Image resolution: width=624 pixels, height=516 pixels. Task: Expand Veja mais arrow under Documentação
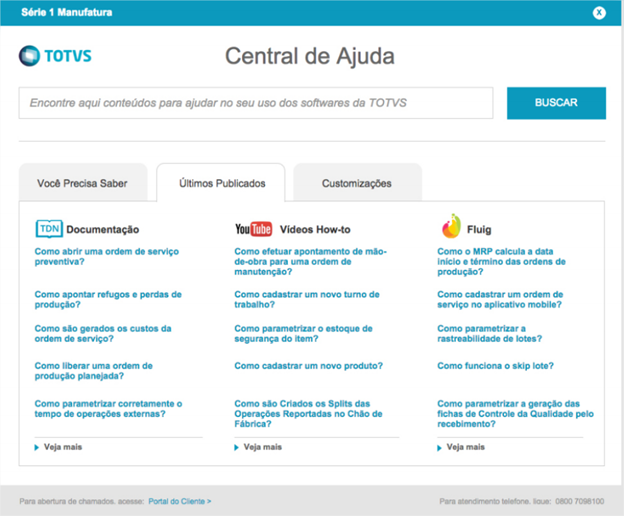tap(37, 448)
